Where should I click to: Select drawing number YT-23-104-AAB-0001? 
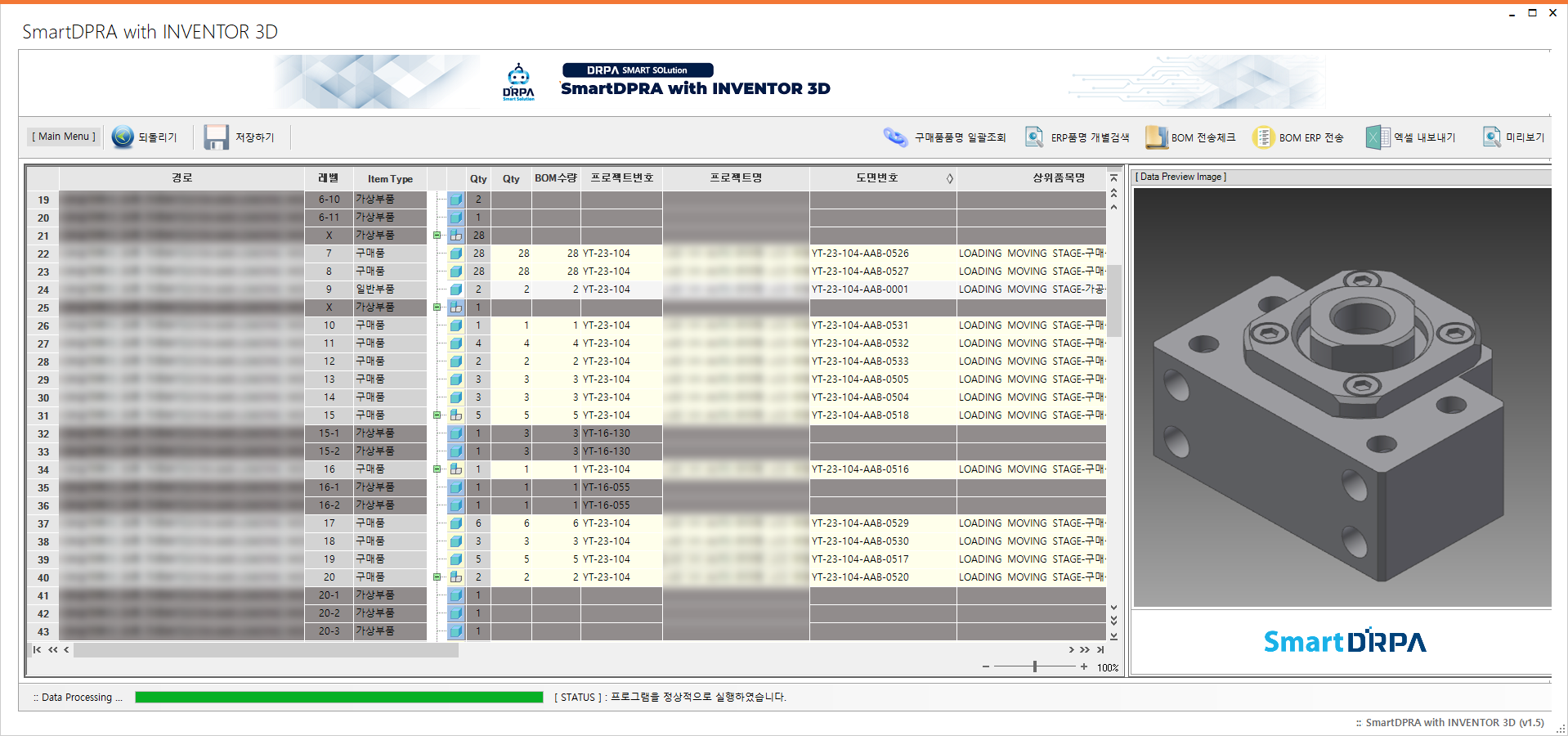pyautogui.click(x=860, y=289)
